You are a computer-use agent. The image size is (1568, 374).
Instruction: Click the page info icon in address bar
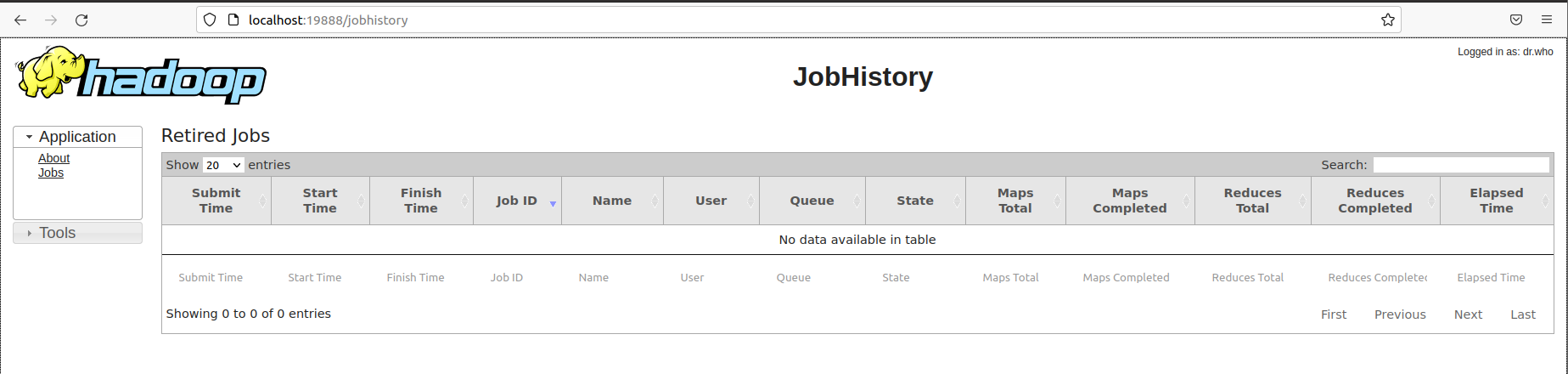pos(233,20)
